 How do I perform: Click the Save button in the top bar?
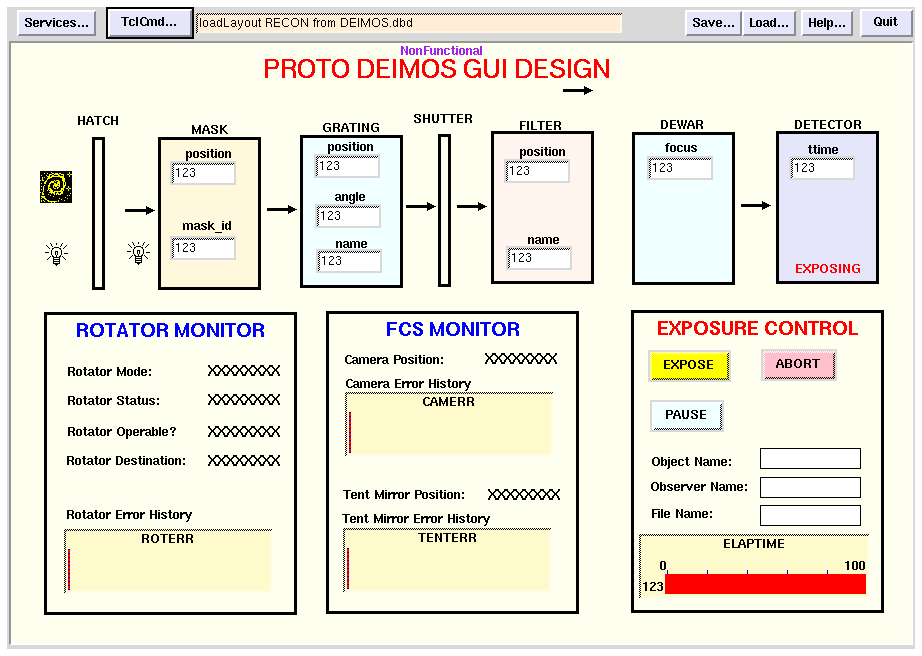[x=713, y=23]
